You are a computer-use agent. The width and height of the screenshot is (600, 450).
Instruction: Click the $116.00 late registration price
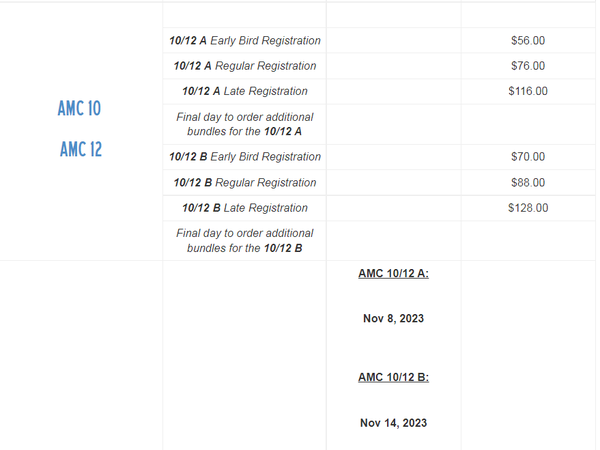pyautogui.click(x=527, y=92)
